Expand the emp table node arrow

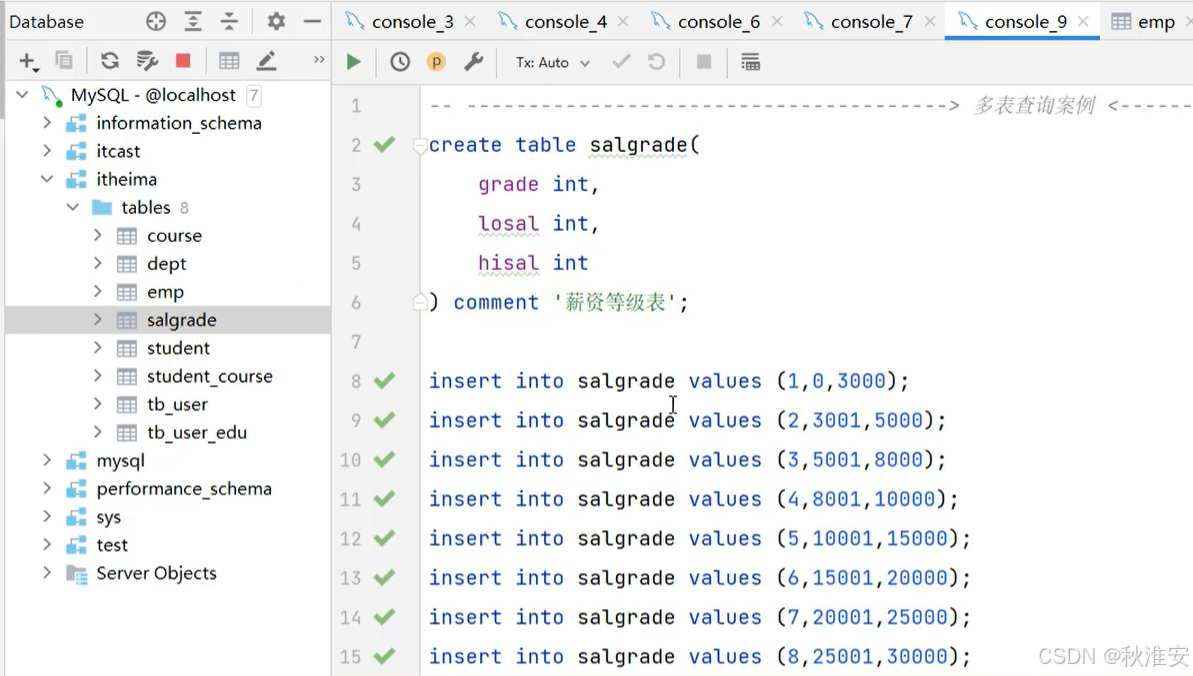point(97,292)
